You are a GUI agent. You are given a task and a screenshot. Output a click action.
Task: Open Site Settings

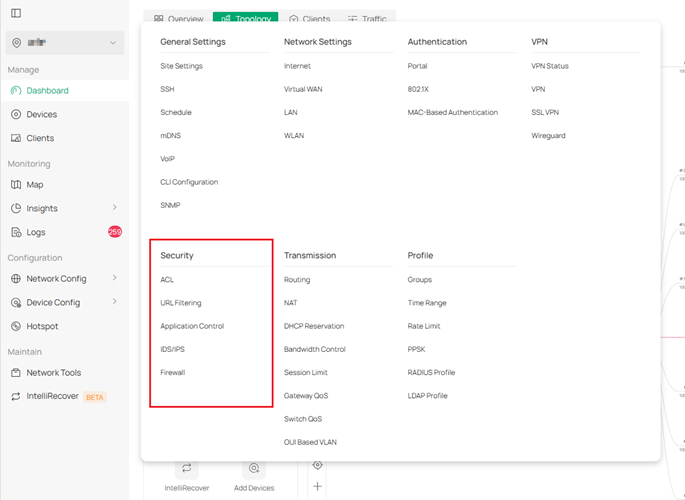(181, 66)
